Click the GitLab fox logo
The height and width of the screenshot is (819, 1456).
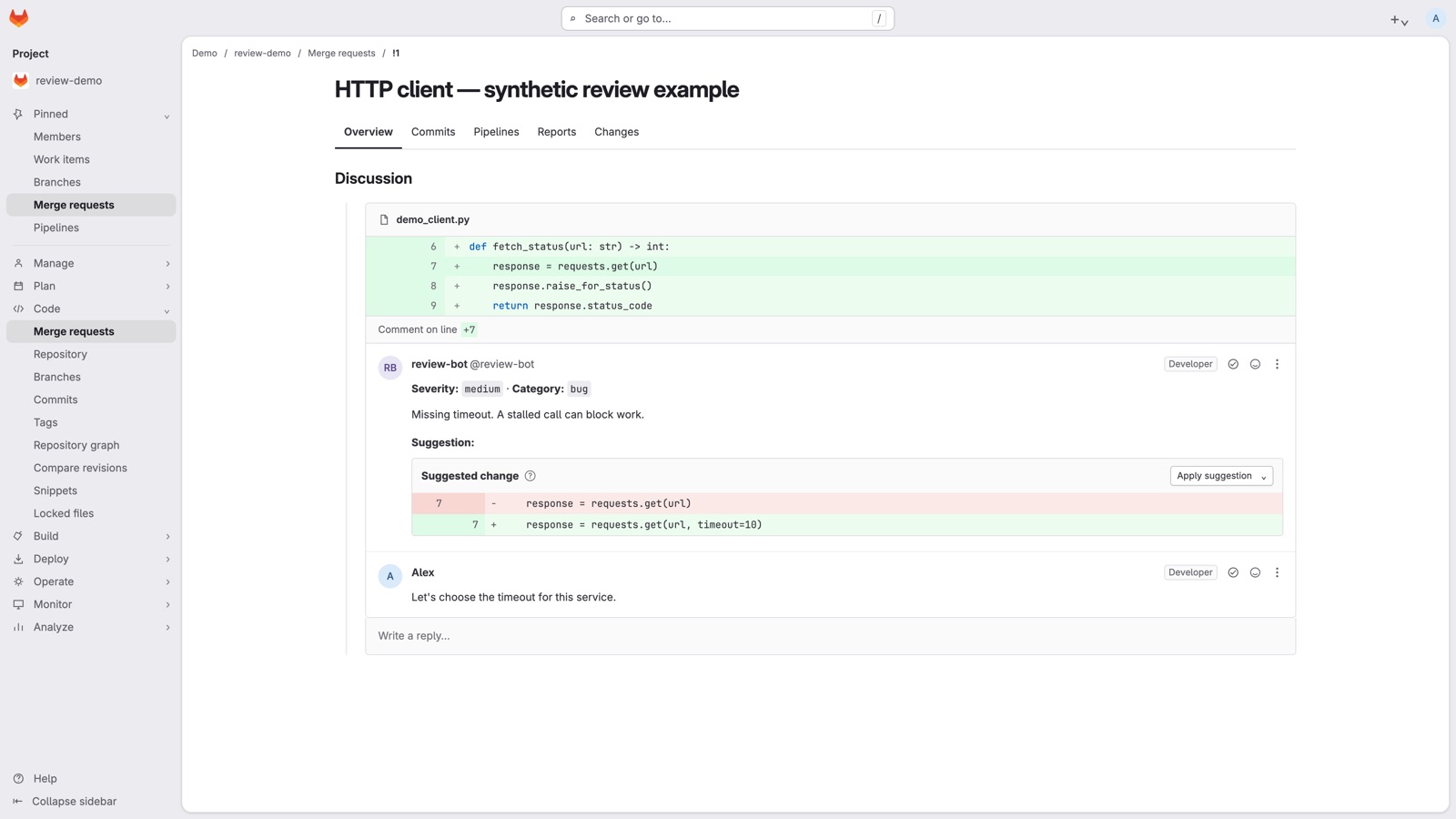pyautogui.click(x=19, y=18)
